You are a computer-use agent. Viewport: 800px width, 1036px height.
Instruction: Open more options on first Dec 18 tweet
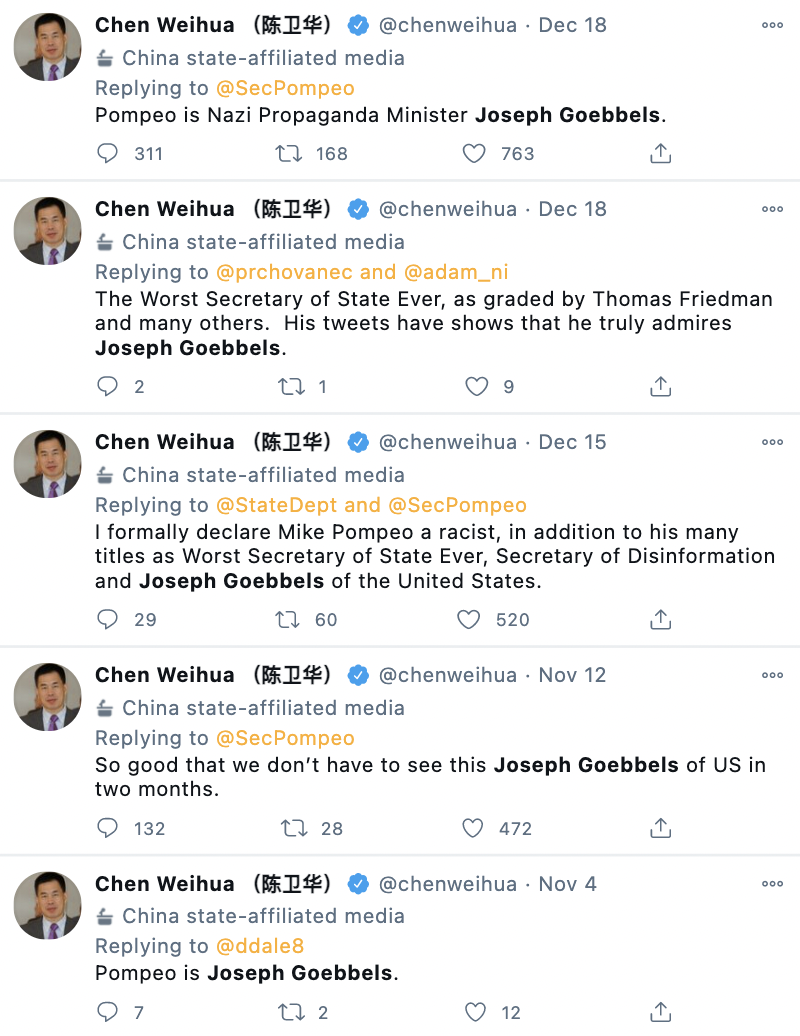click(x=772, y=25)
